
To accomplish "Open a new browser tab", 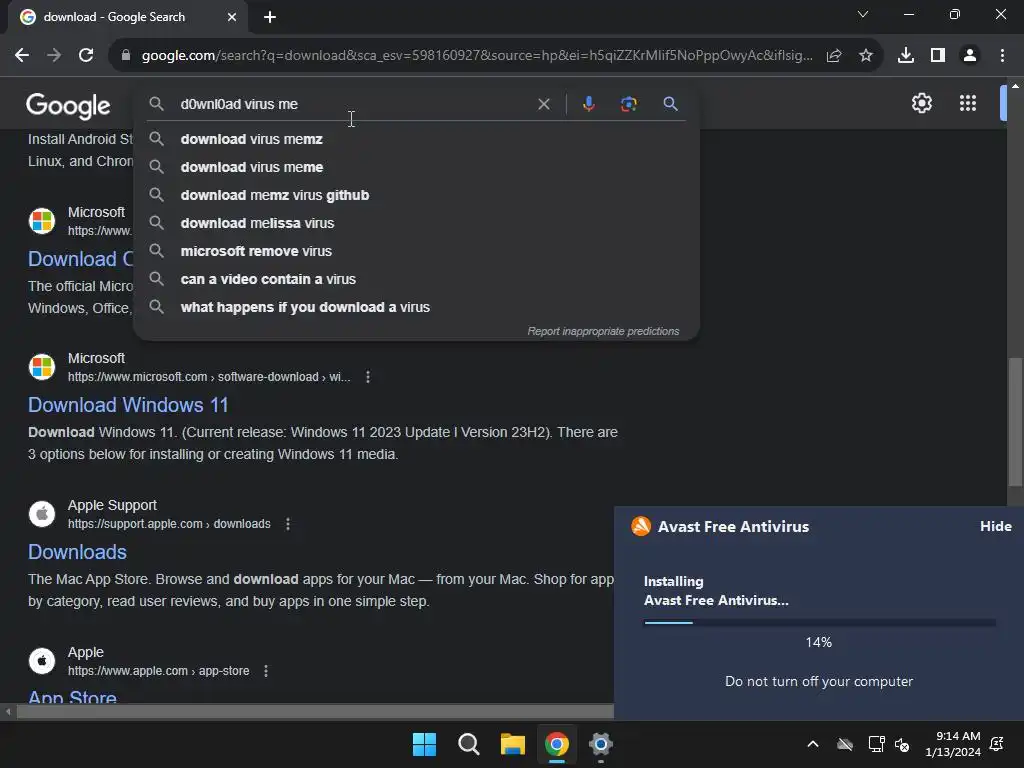I will pos(270,17).
